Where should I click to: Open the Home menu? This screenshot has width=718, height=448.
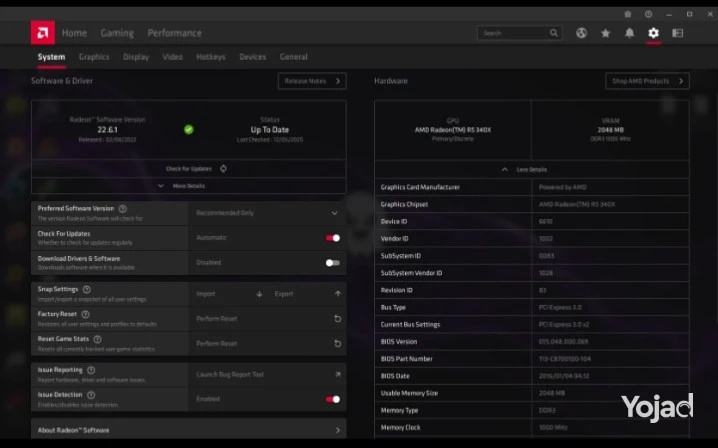(74, 33)
